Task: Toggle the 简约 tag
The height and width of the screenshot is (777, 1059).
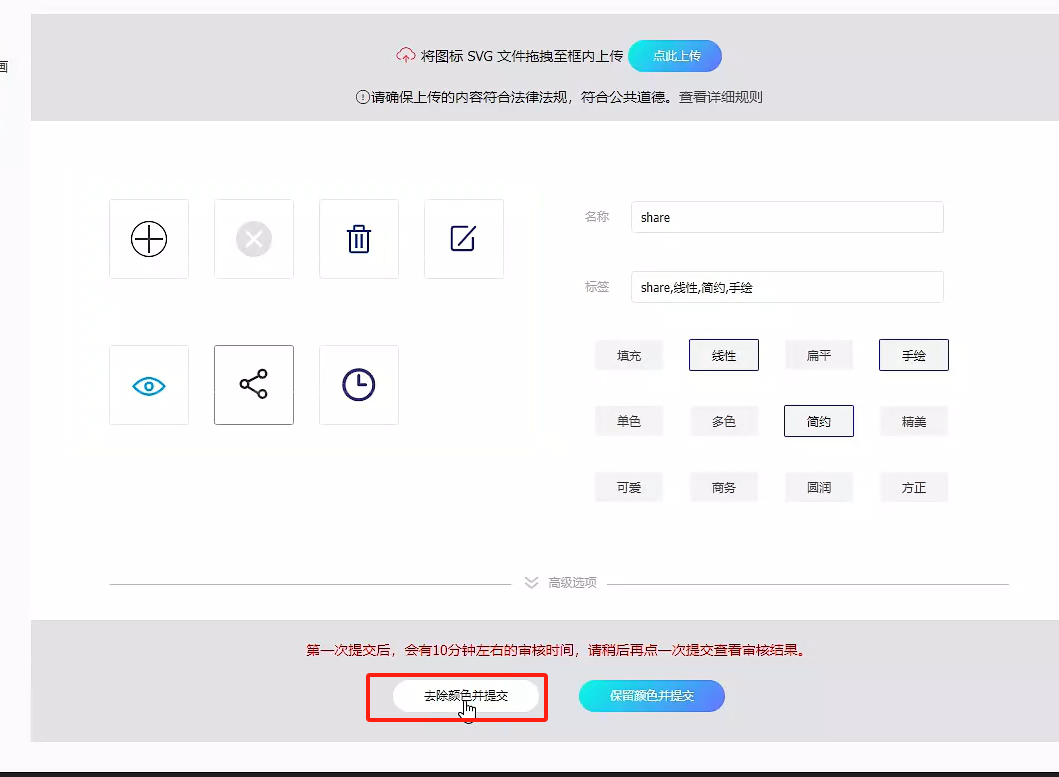Action: click(819, 421)
